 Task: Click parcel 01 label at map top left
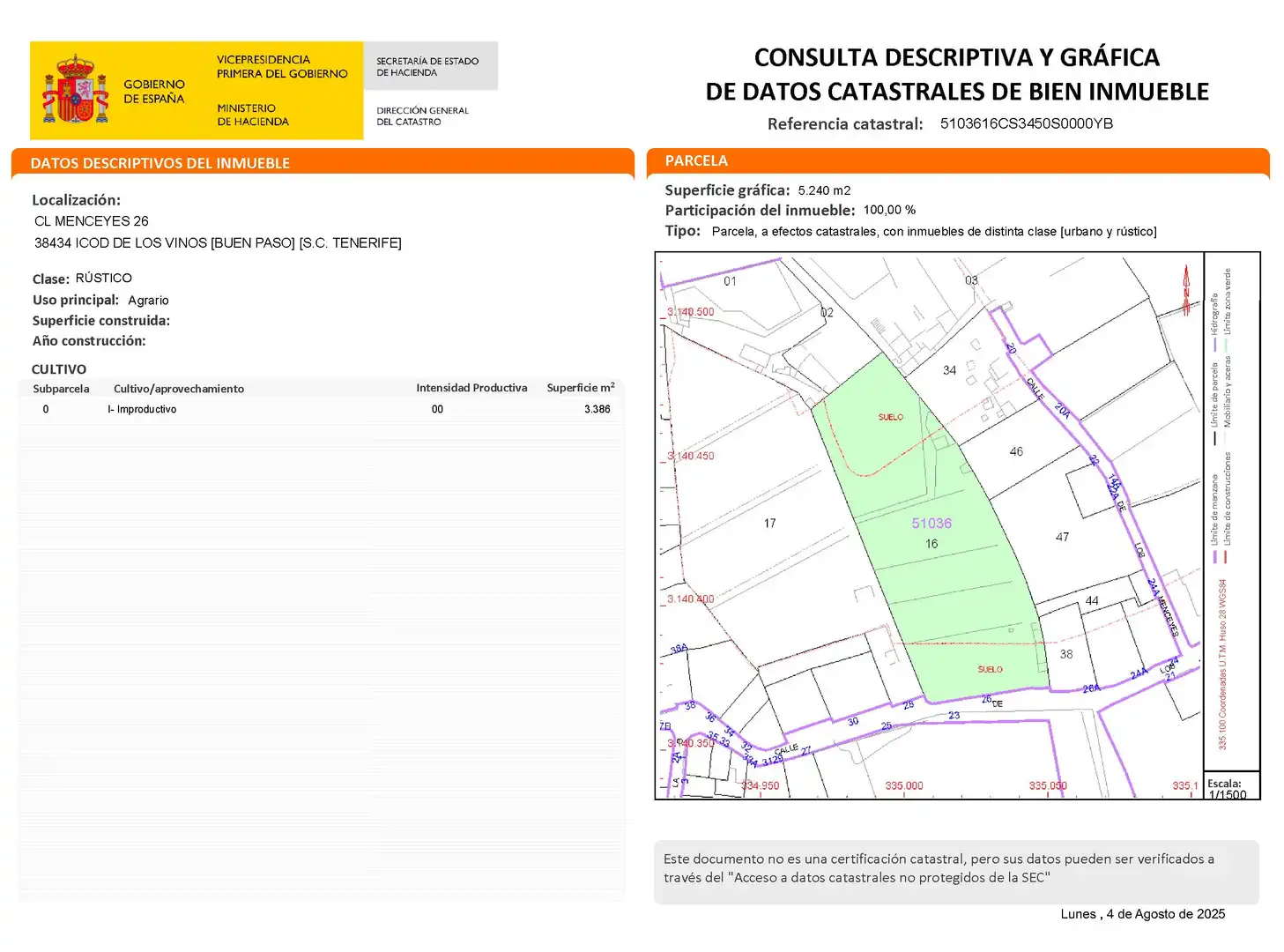(x=730, y=281)
